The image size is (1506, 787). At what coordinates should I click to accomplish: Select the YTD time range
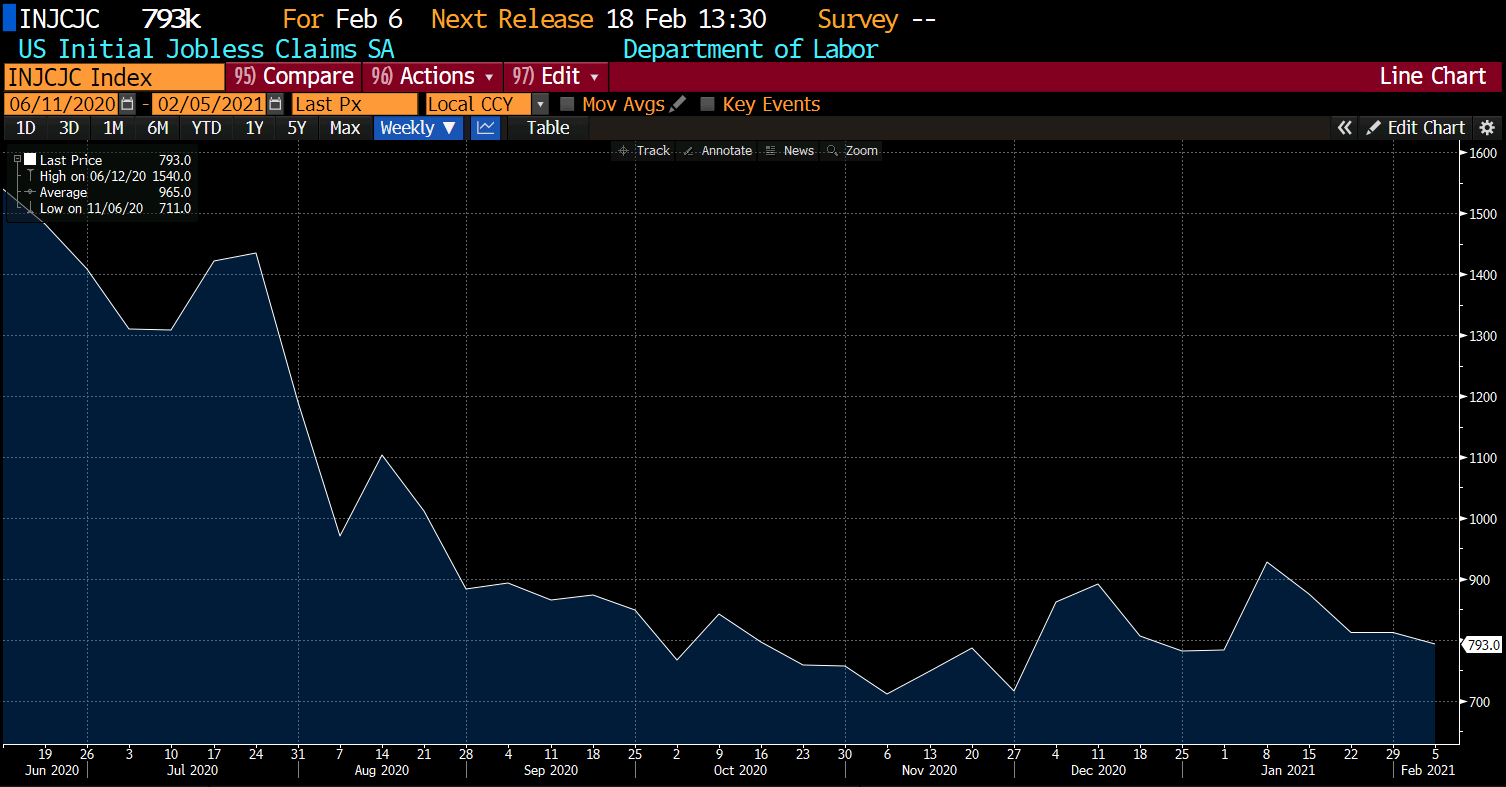(206, 128)
